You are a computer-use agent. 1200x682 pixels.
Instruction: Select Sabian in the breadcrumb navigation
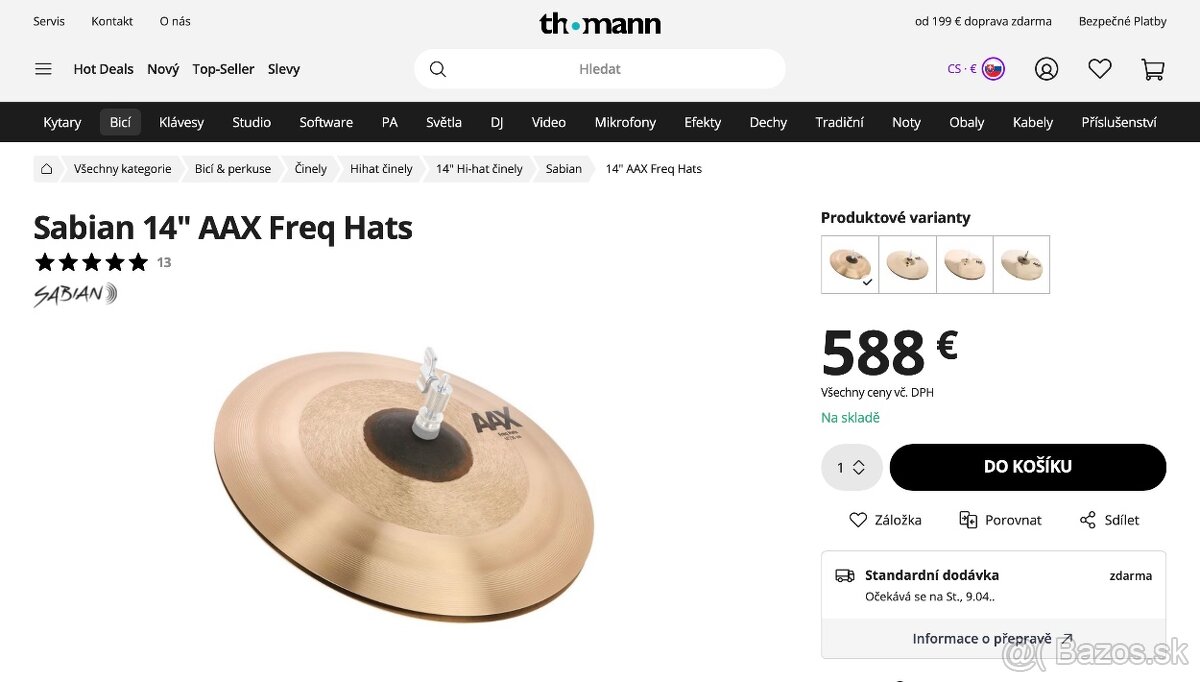tap(563, 168)
